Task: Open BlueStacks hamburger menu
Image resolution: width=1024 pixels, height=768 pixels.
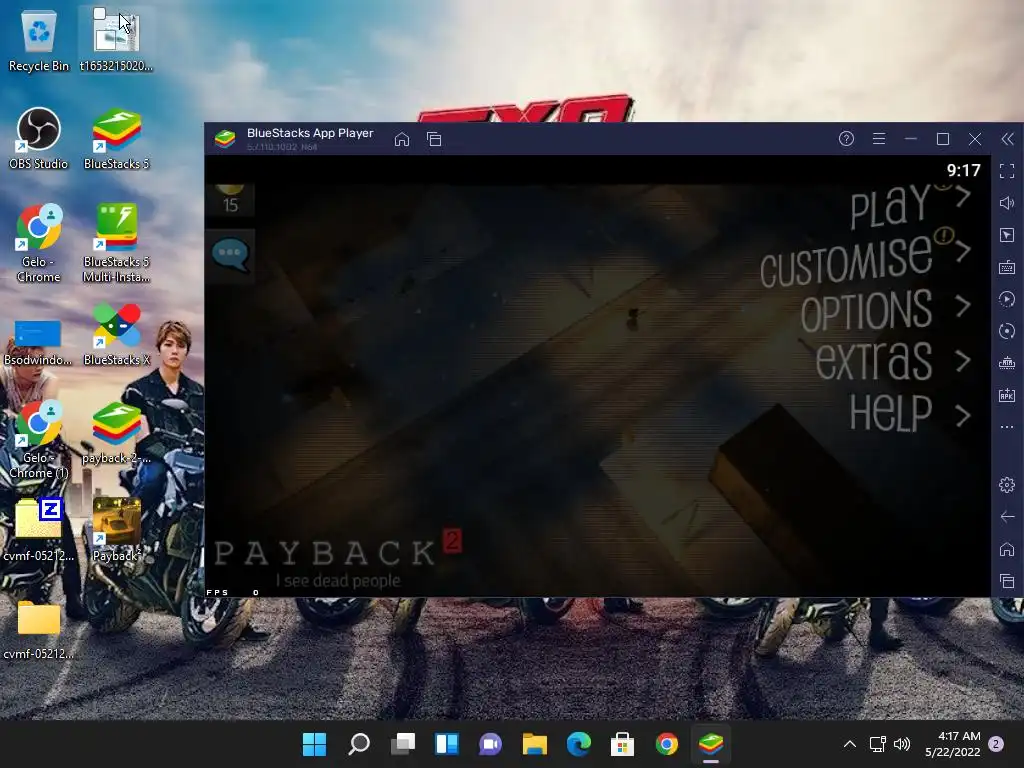Action: pyautogui.click(x=879, y=138)
